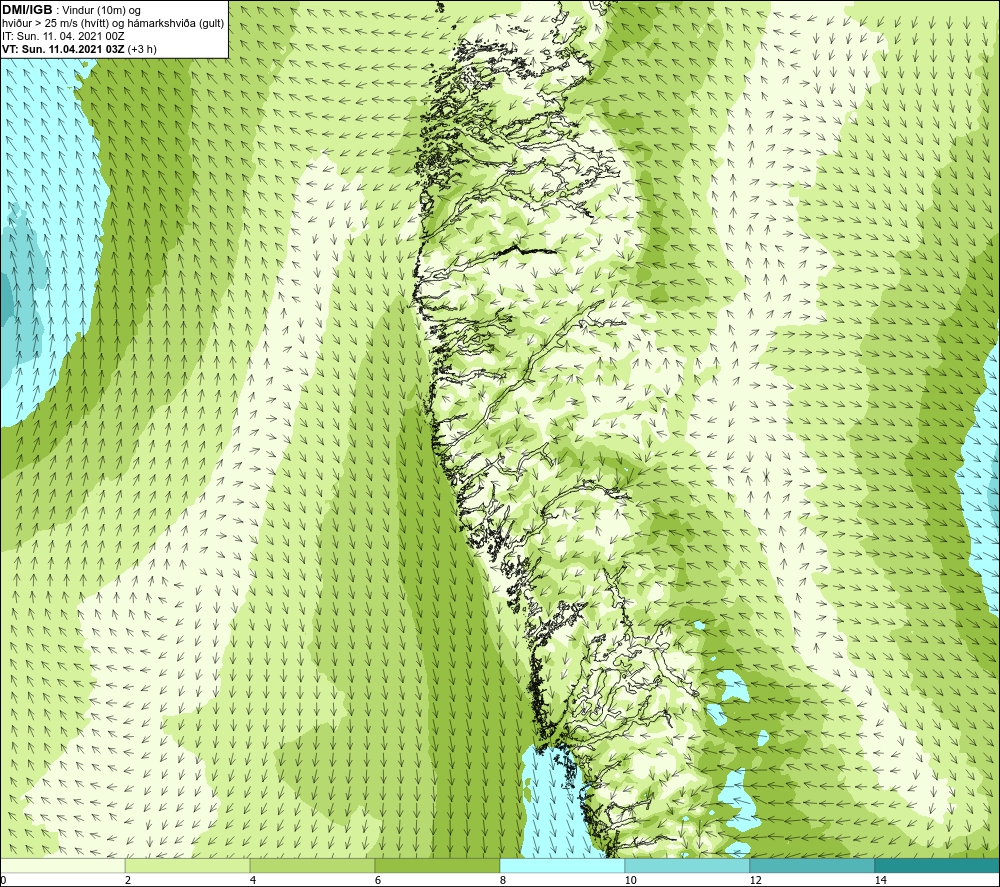Image resolution: width=1000 pixels, height=887 pixels.
Task: Click the 'VT: Sun. 11.04.2021 03Z' line
Action: tap(78, 49)
